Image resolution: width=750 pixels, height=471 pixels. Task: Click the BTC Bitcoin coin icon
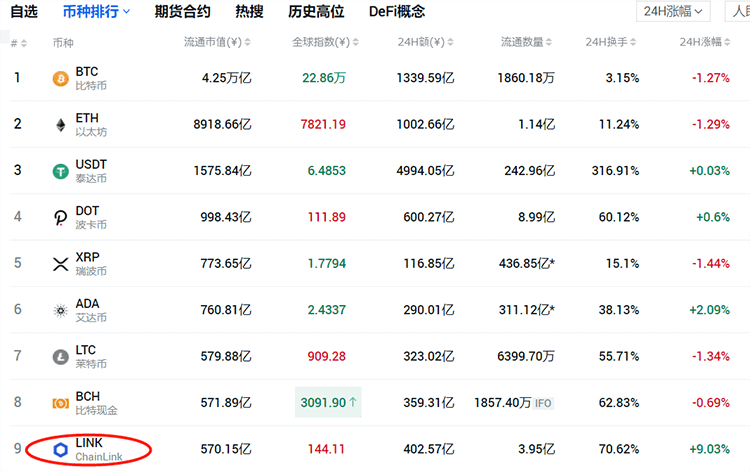pyautogui.click(x=60, y=78)
